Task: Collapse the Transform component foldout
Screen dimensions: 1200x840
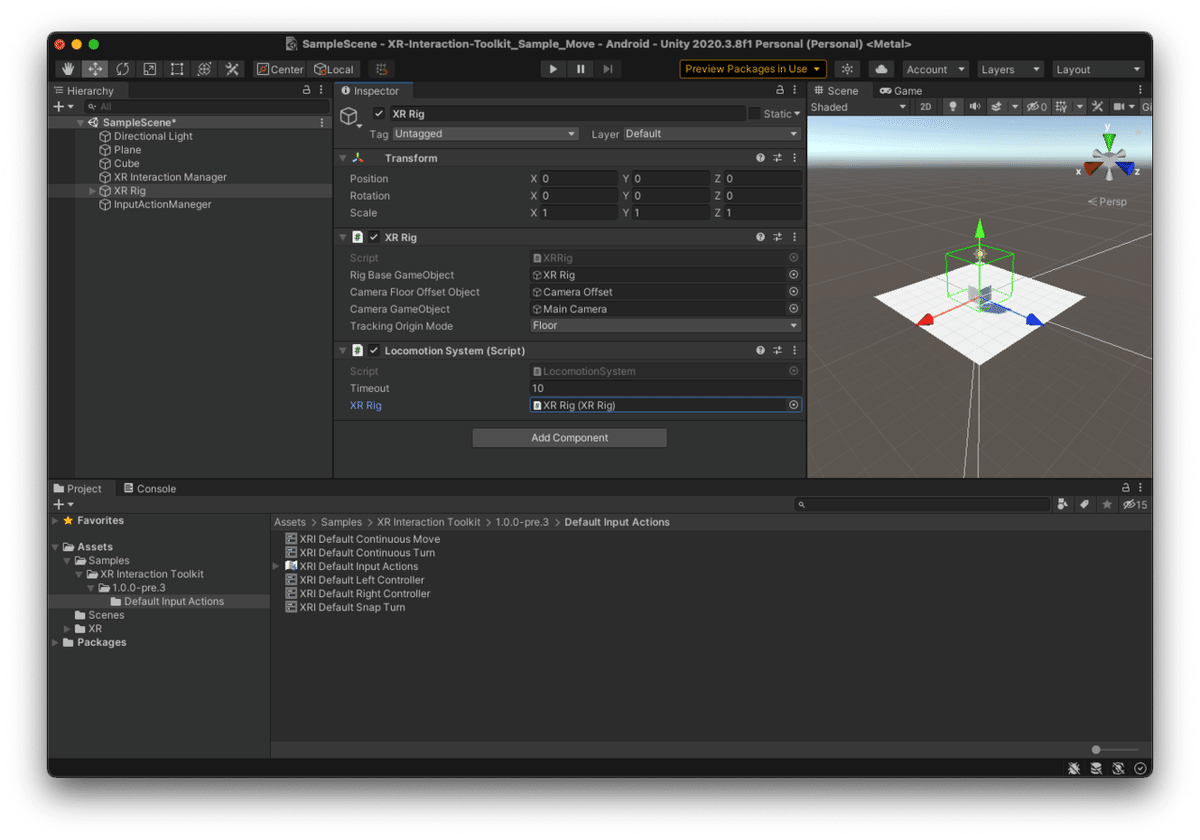Action: (342, 158)
